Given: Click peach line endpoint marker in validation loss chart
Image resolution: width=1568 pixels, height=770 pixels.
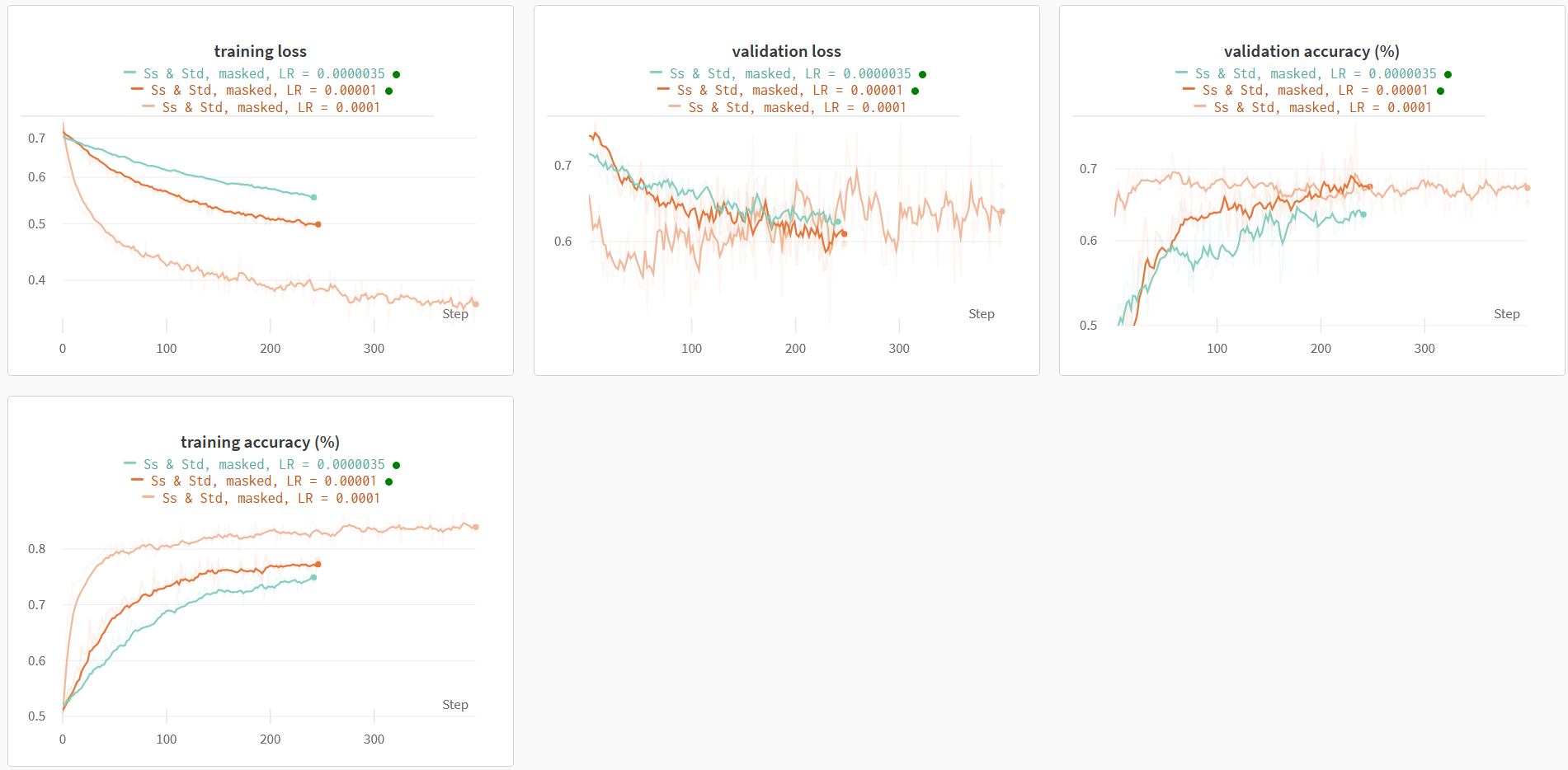Looking at the screenshot, I should (1002, 212).
